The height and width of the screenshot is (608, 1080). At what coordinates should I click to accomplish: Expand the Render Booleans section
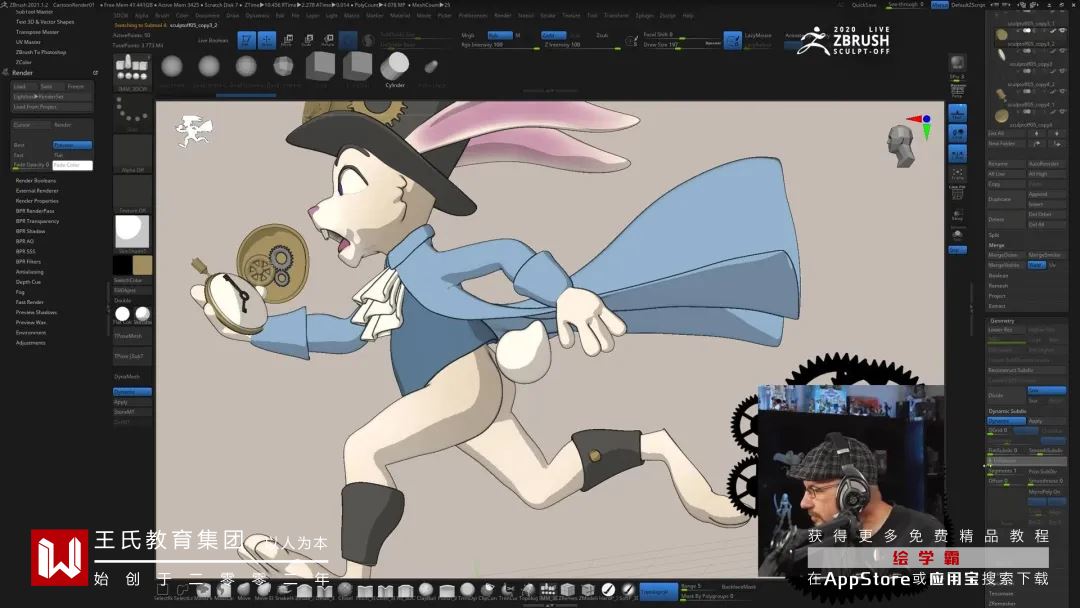[x=36, y=180]
